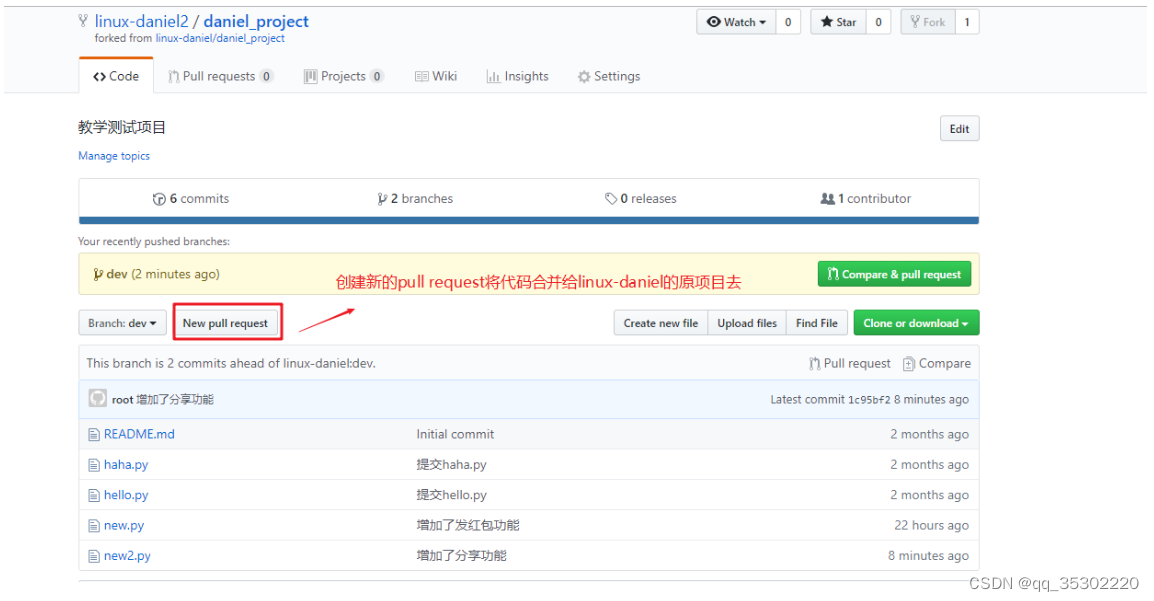1154x601 pixels.
Task: Click the file icon next to hello.py
Action: (93, 495)
